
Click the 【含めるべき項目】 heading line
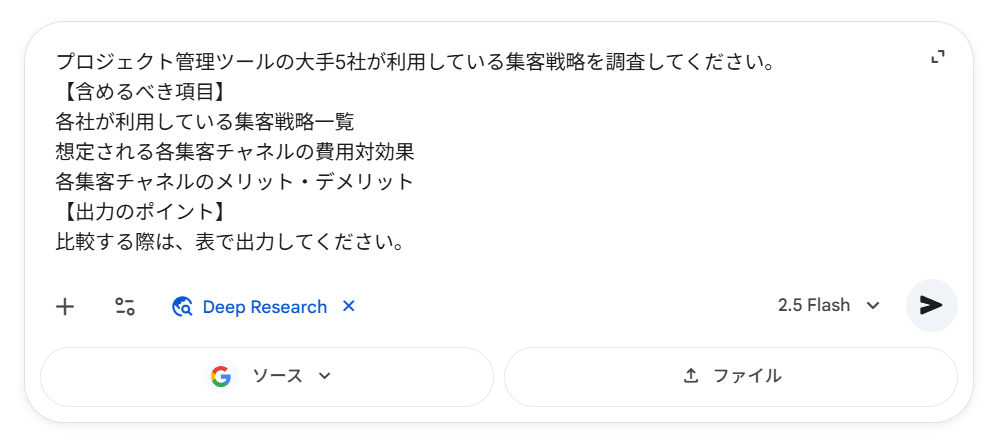140,92
